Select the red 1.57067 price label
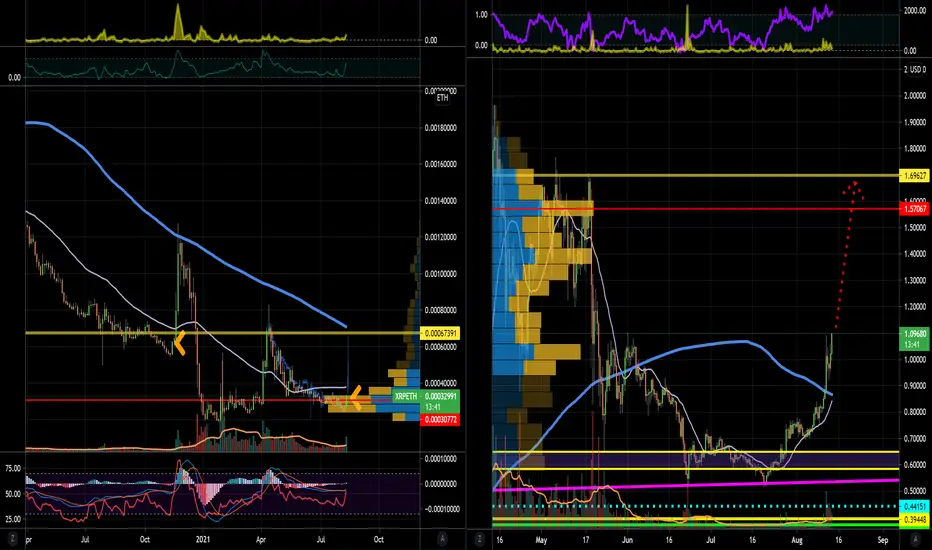932x550 pixels. (x=915, y=209)
